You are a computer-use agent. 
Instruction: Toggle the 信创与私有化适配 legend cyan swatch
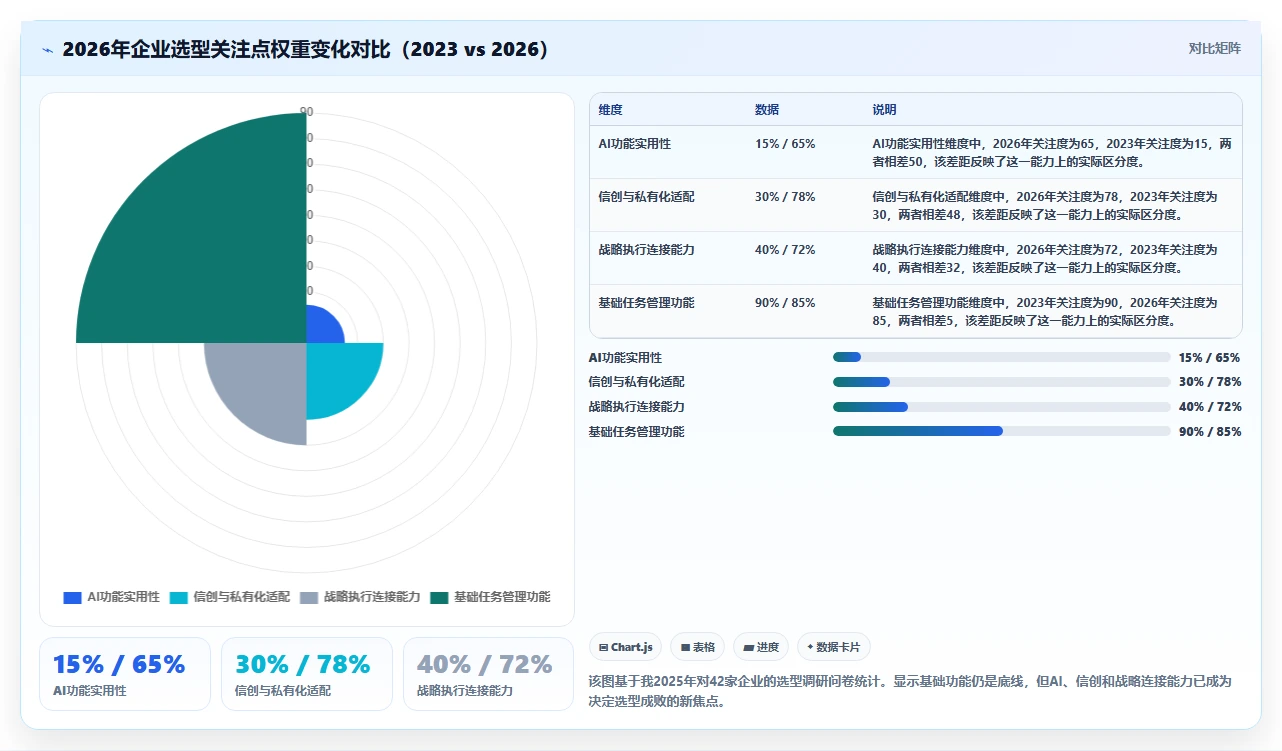tap(179, 597)
